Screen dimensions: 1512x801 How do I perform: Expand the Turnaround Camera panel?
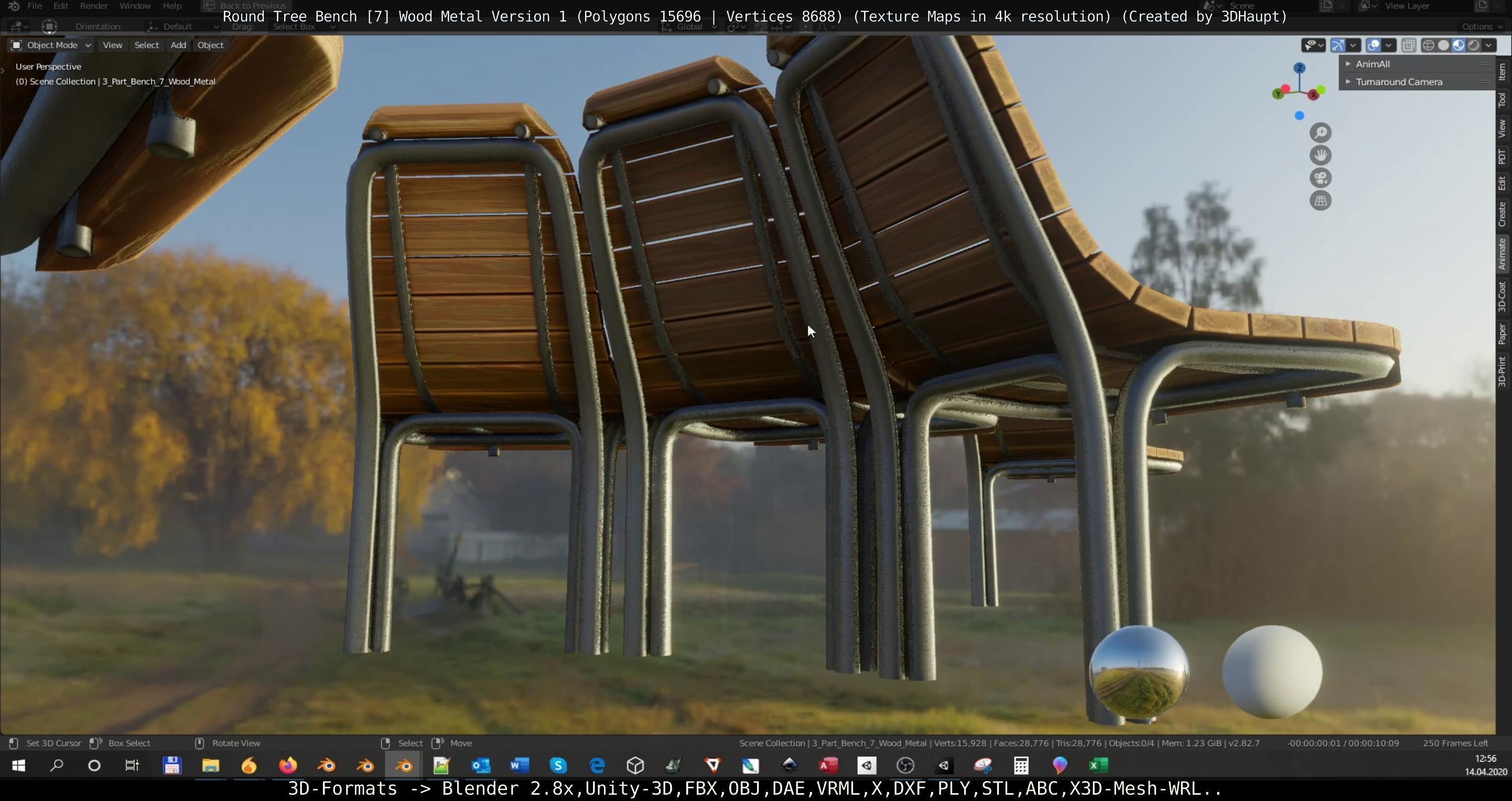click(1398, 82)
